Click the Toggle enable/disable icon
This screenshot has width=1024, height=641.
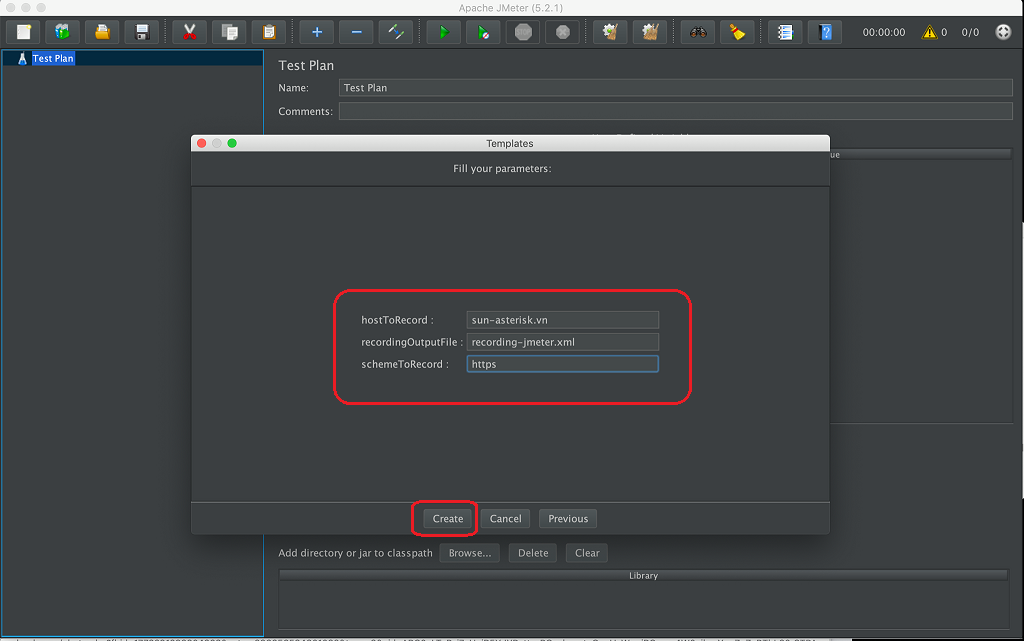click(396, 32)
